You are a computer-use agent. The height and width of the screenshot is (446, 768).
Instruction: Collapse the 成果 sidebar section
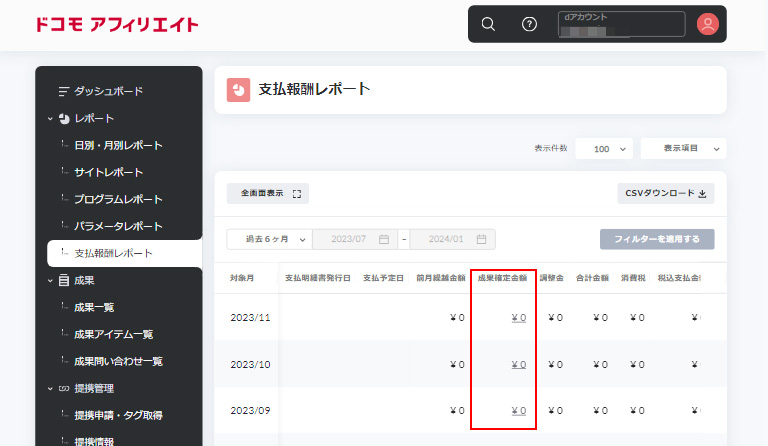tap(50, 280)
